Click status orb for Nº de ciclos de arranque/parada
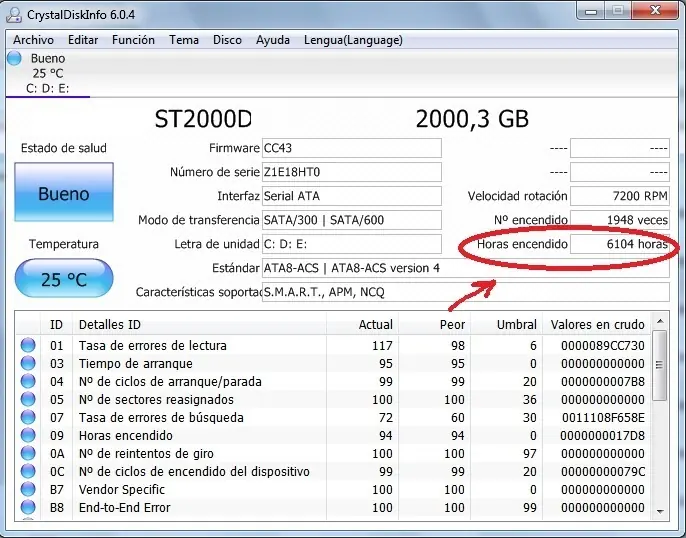 tap(28, 381)
